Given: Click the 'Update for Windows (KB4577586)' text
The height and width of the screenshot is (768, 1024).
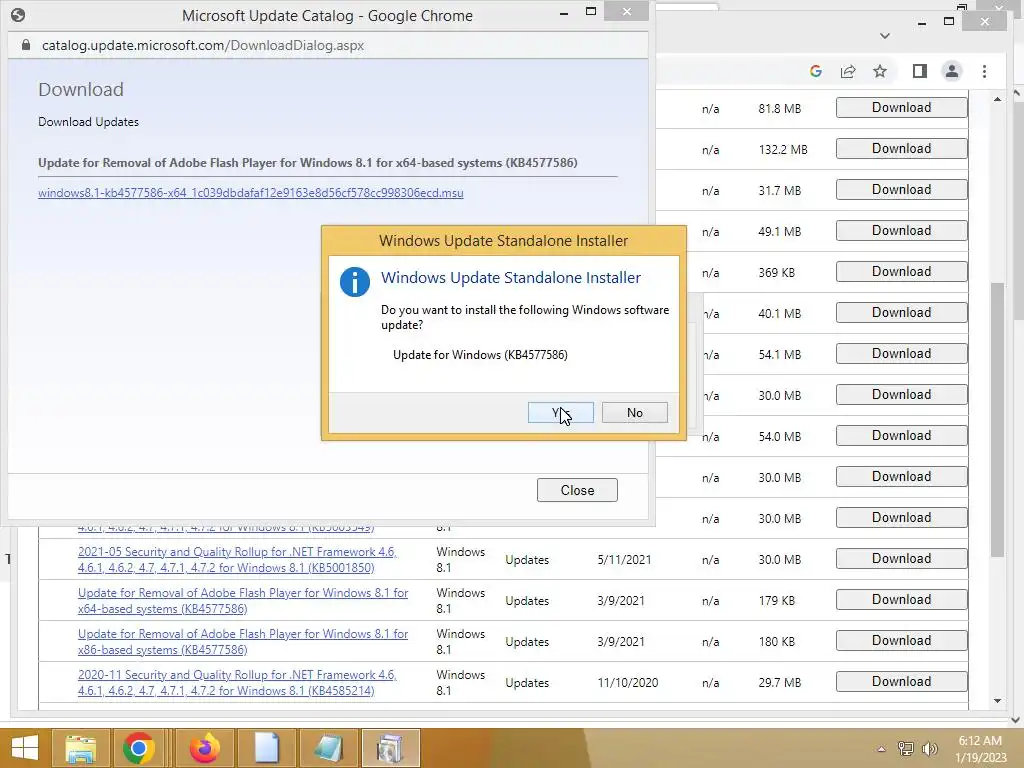Looking at the screenshot, I should pyautogui.click(x=480, y=355).
